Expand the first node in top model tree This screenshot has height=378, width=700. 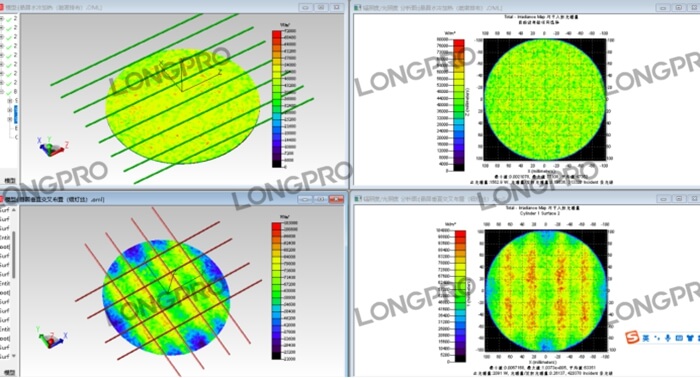[x=2, y=18]
